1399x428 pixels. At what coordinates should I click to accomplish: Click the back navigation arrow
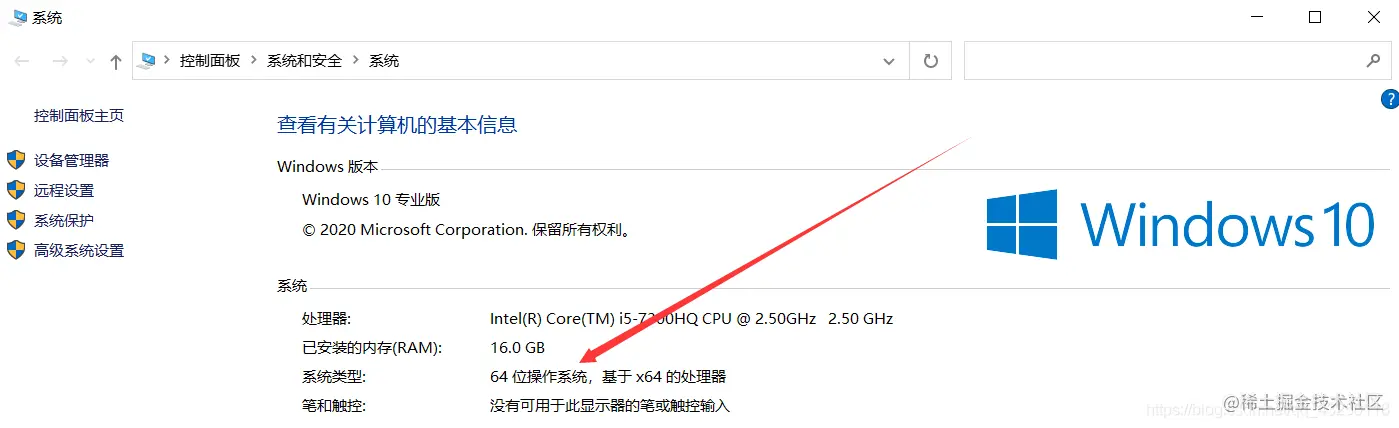click(22, 61)
